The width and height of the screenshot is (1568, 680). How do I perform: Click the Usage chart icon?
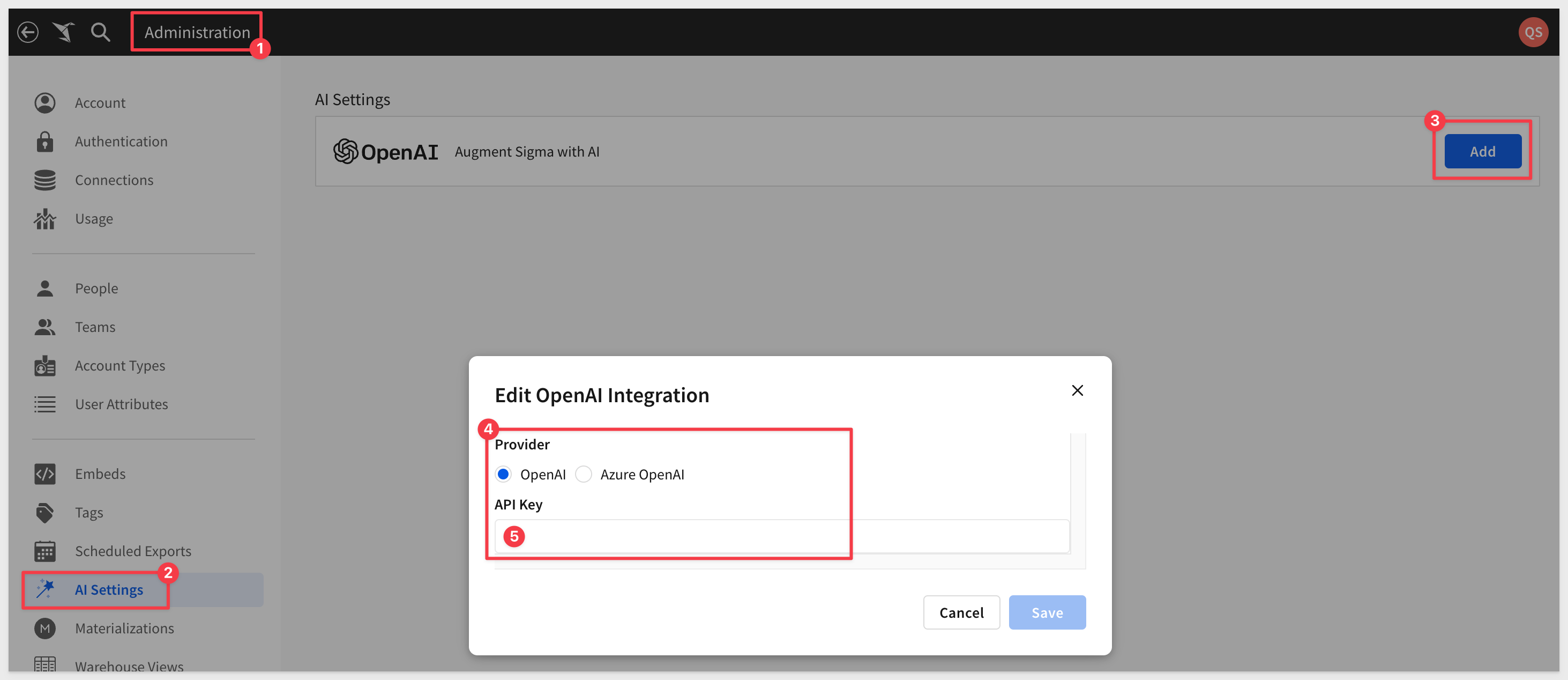pyautogui.click(x=45, y=219)
